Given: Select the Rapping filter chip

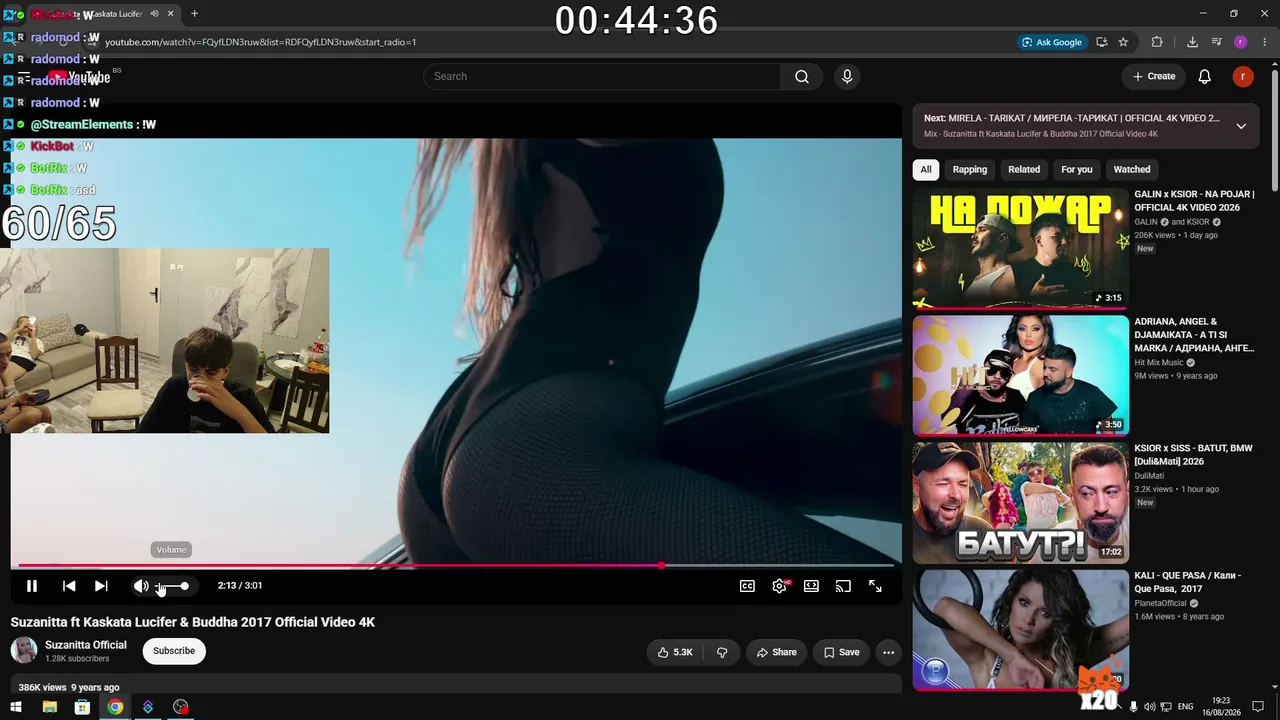Looking at the screenshot, I should click(970, 170).
